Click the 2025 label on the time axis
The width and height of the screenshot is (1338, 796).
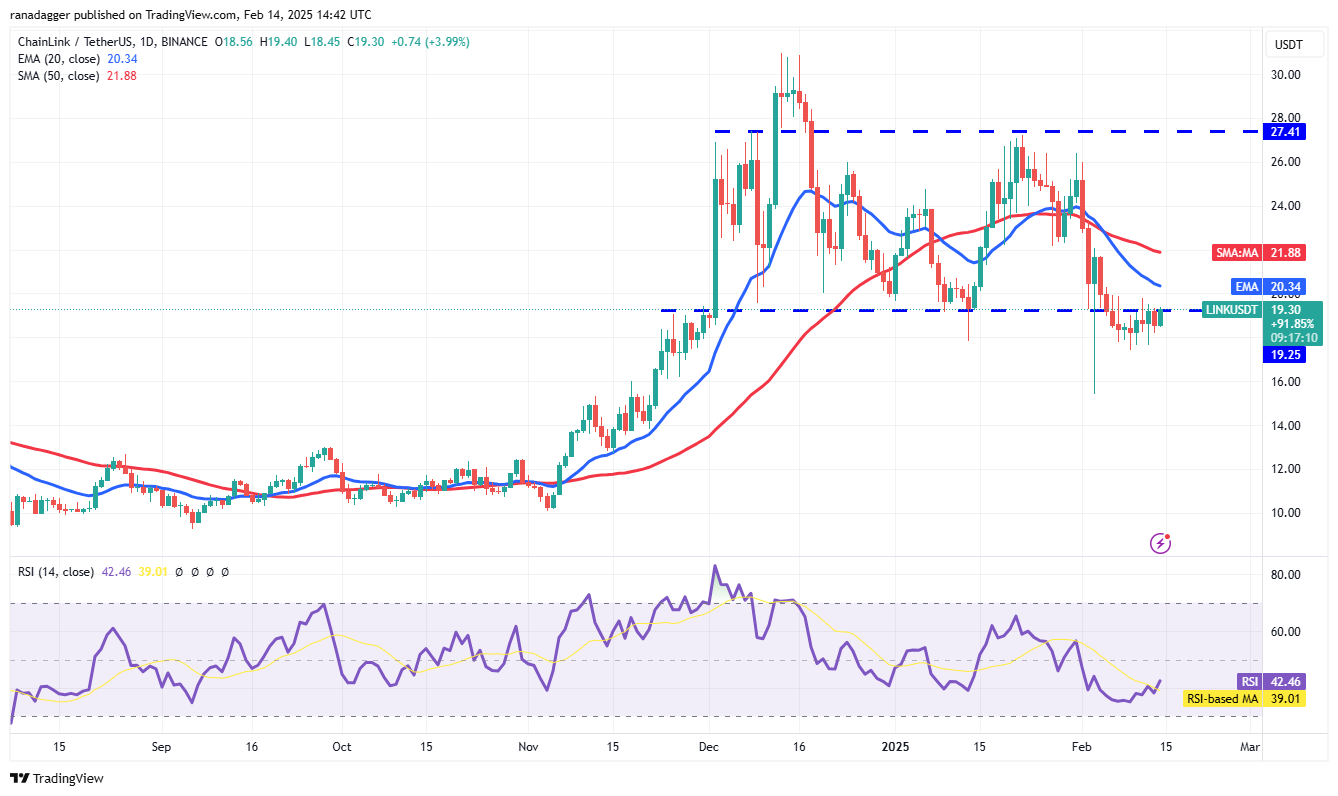[x=895, y=747]
